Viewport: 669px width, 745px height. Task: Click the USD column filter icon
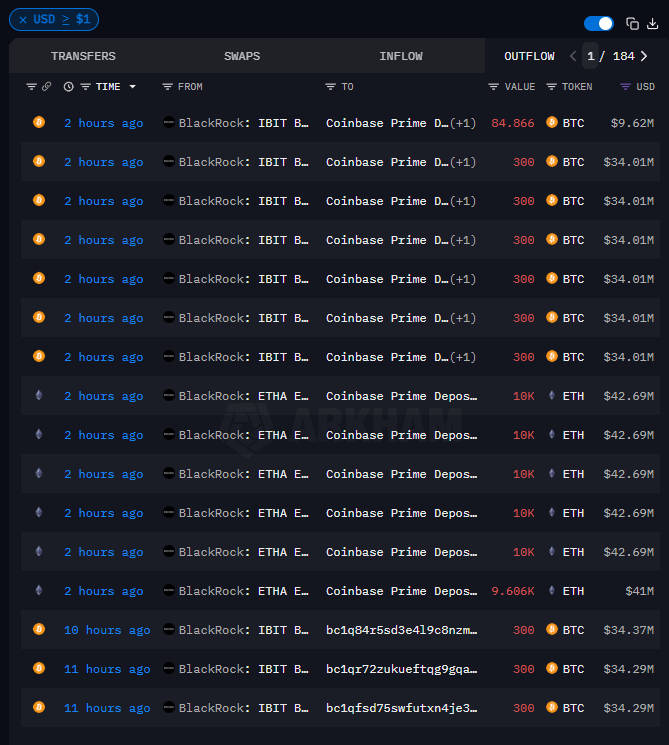tap(626, 87)
